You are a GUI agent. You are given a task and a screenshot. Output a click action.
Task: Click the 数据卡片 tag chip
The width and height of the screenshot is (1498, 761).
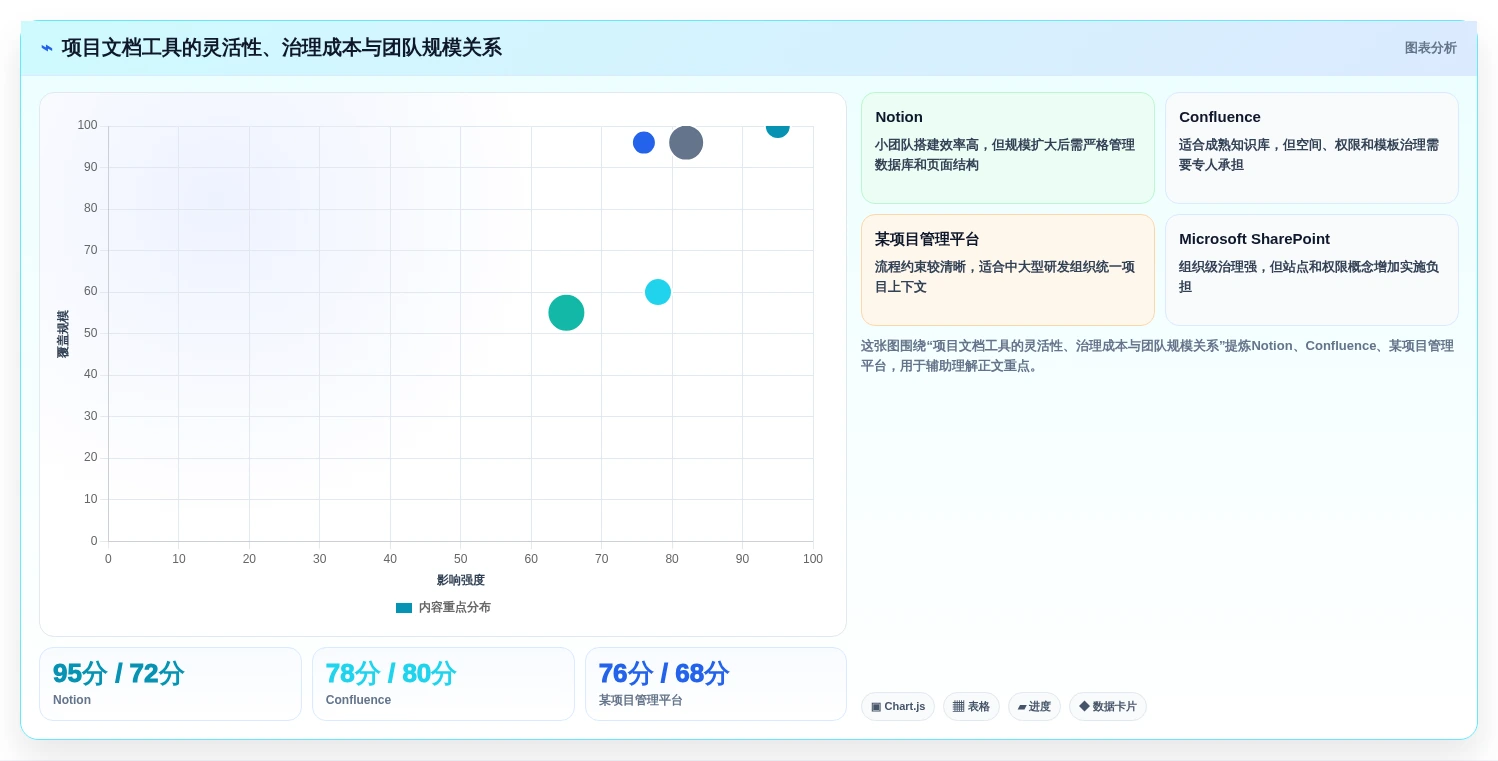coord(1108,707)
